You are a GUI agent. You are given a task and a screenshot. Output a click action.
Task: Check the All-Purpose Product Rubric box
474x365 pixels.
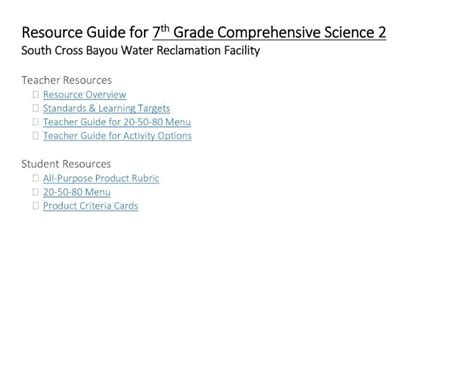36,178
